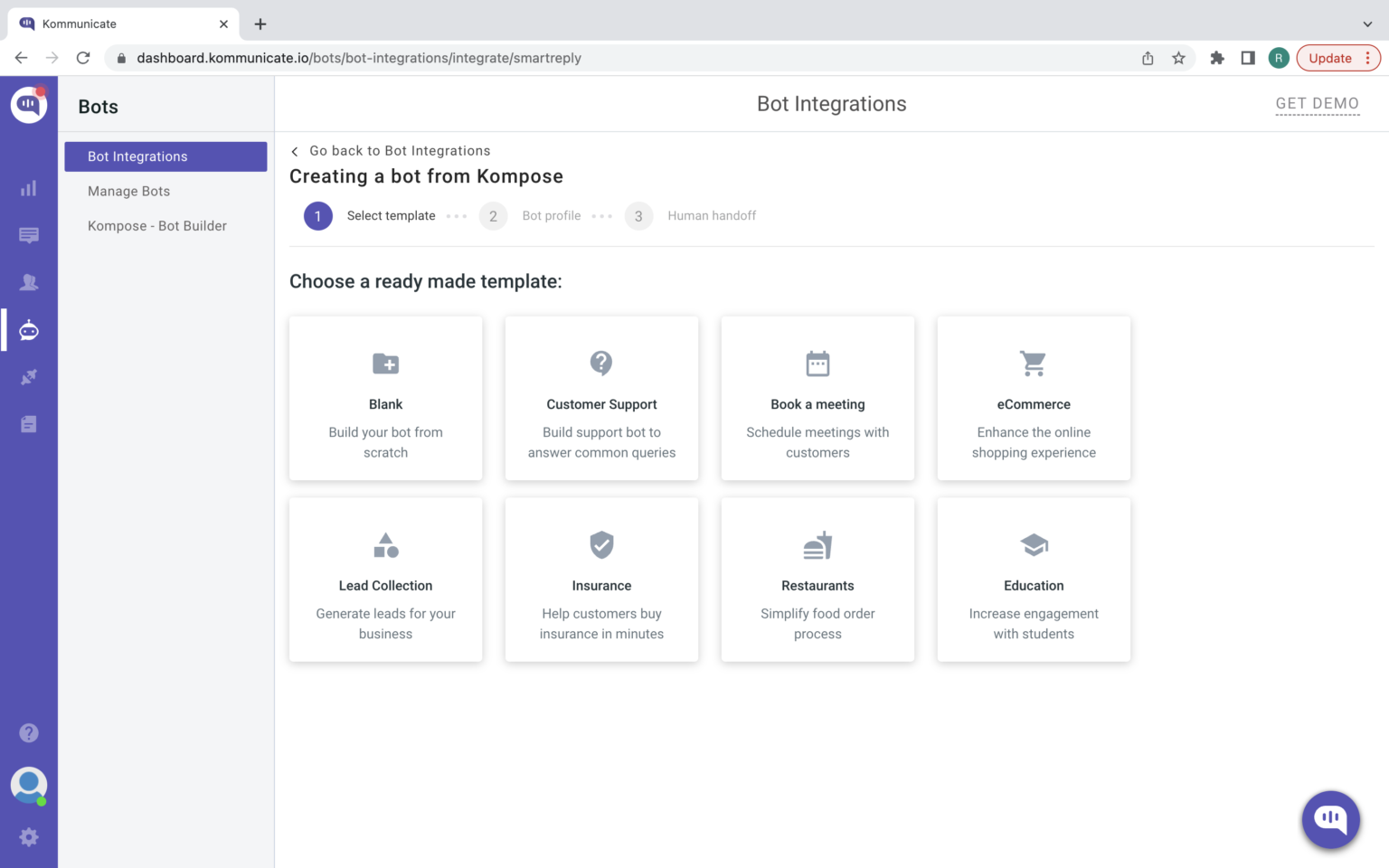Click the bot icon in the sidebar

[x=29, y=330]
